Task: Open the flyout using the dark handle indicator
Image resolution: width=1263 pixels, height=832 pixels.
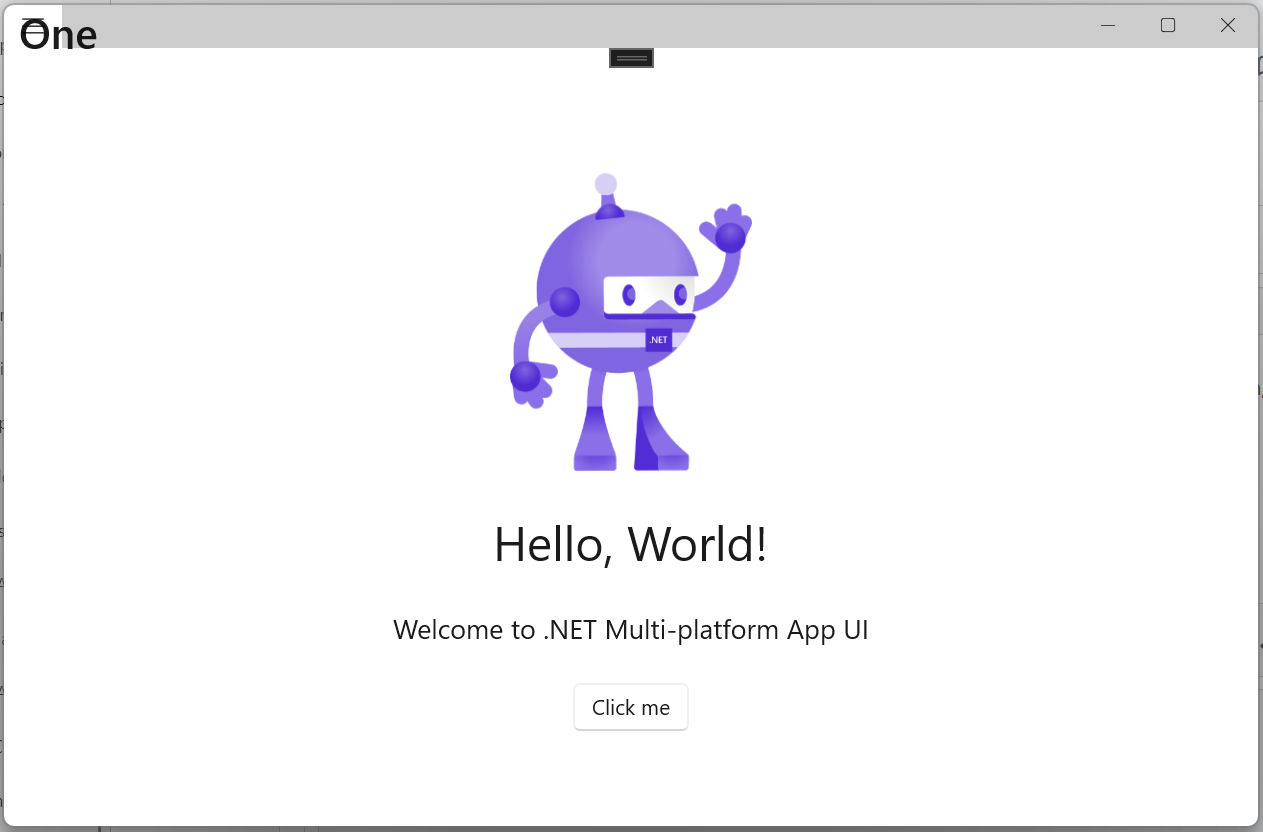Action: [x=630, y=57]
